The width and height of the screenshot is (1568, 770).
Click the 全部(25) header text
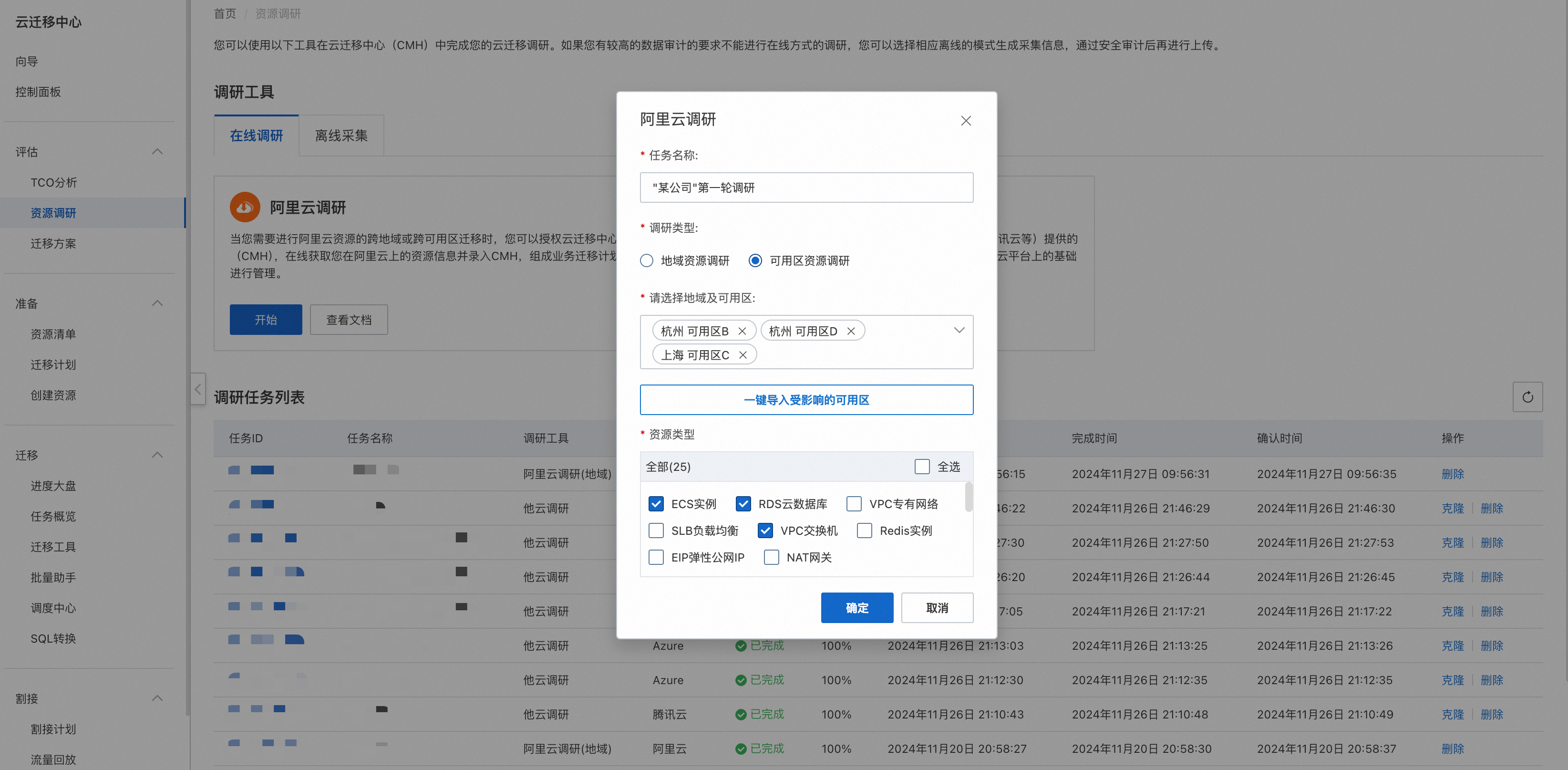coord(668,467)
